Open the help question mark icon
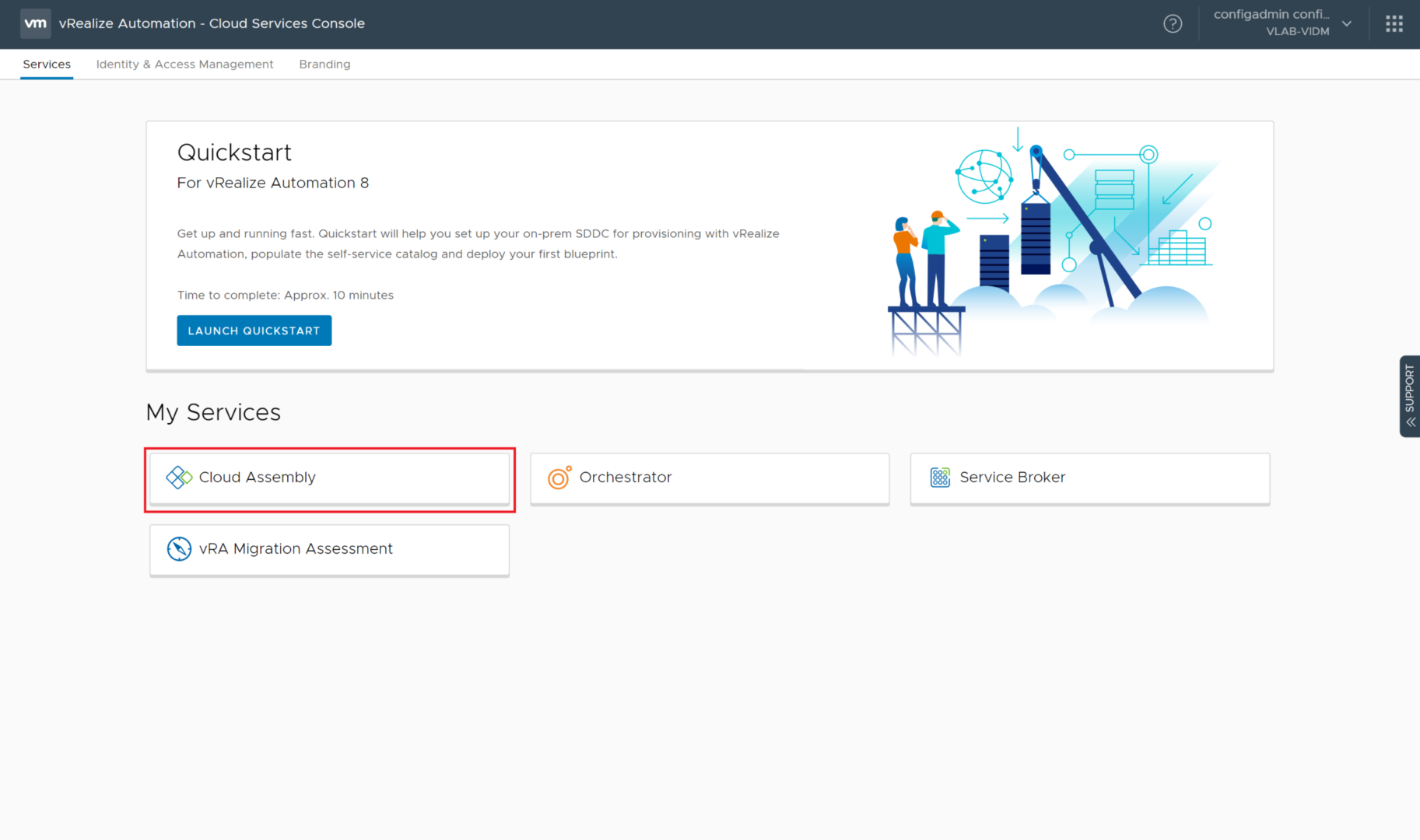Viewport: 1420px width, 840px height. pyautogui.click(x=1173, y=24)
